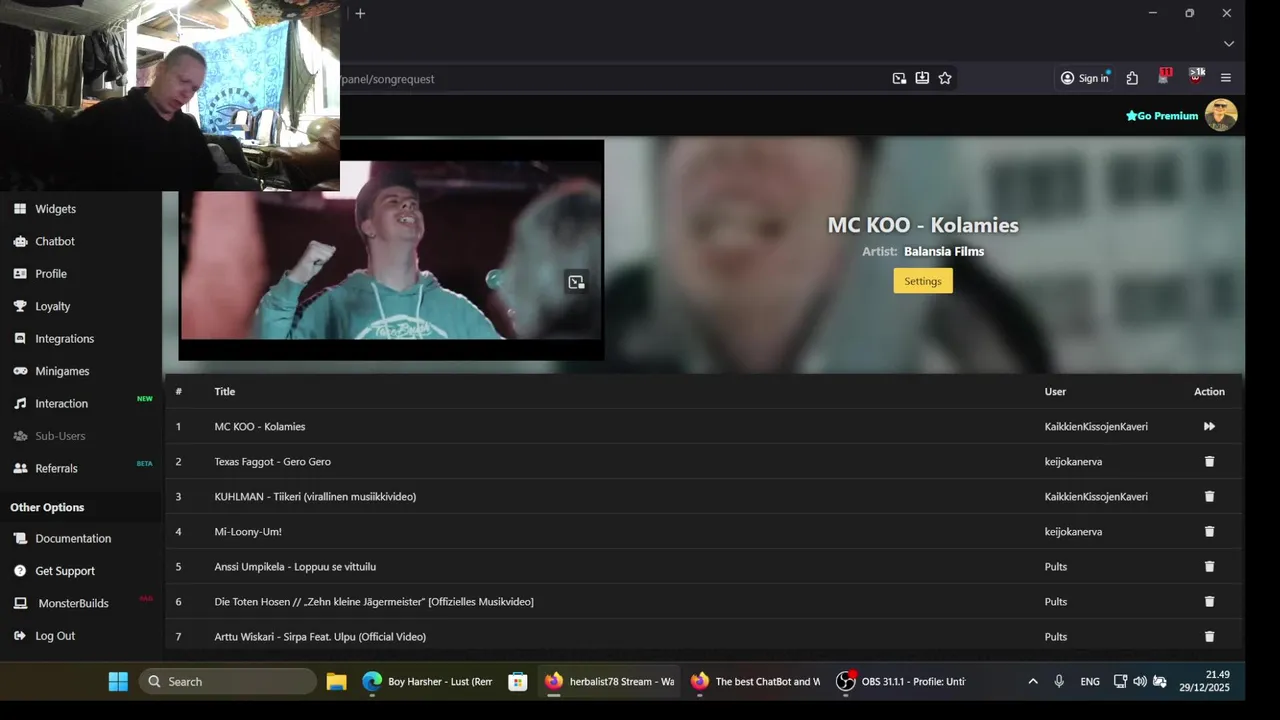1280x720 pixels.
Task: Open the browser extensions puzzle icon
Action: click(x=1132, y=78)
